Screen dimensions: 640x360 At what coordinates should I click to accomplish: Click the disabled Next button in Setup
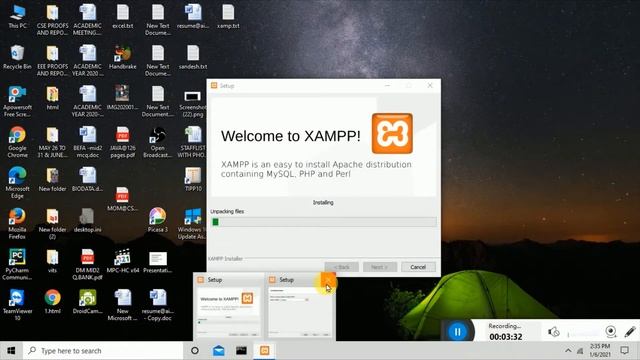[380, 267]
